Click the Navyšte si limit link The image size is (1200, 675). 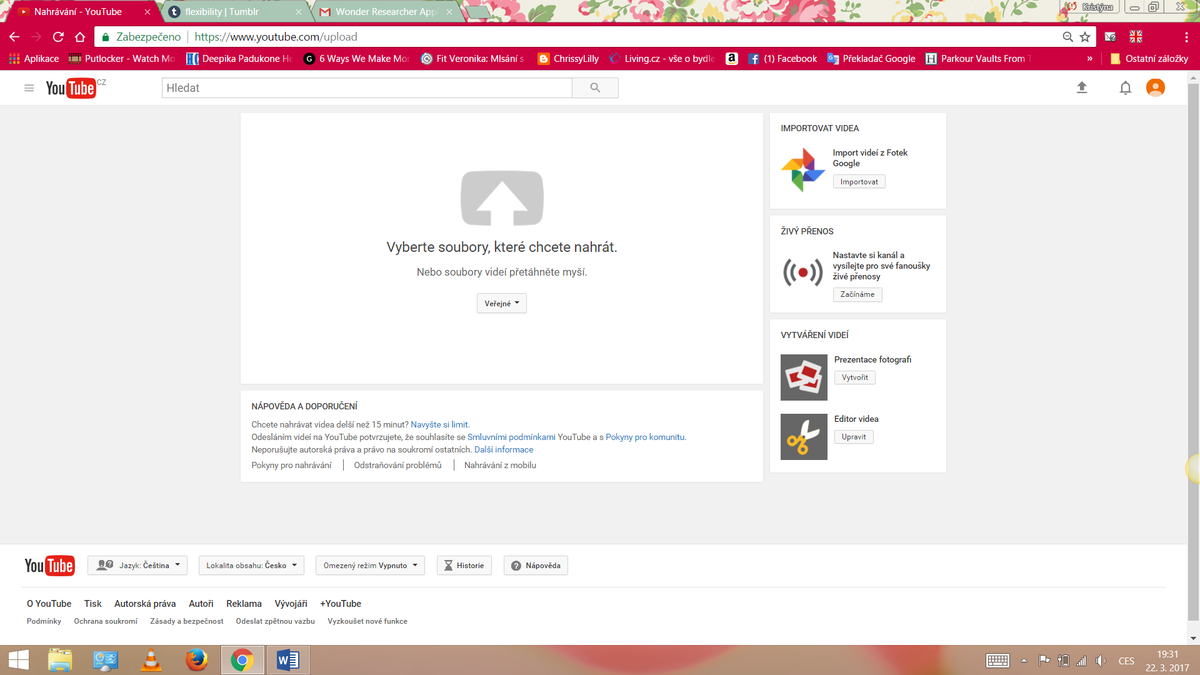tap(440, 425)
